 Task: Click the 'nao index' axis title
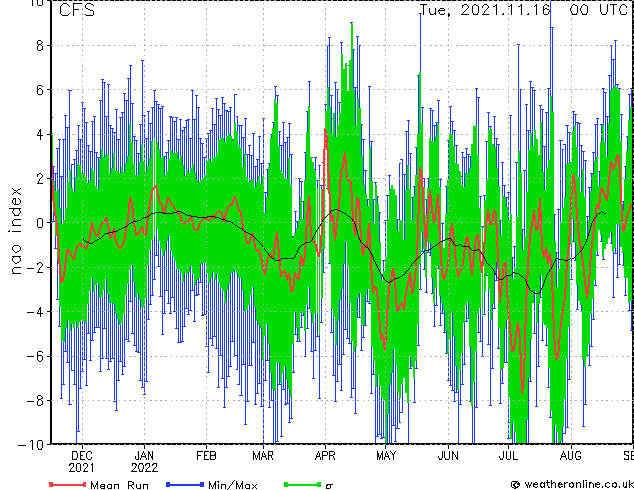point(15,231)
